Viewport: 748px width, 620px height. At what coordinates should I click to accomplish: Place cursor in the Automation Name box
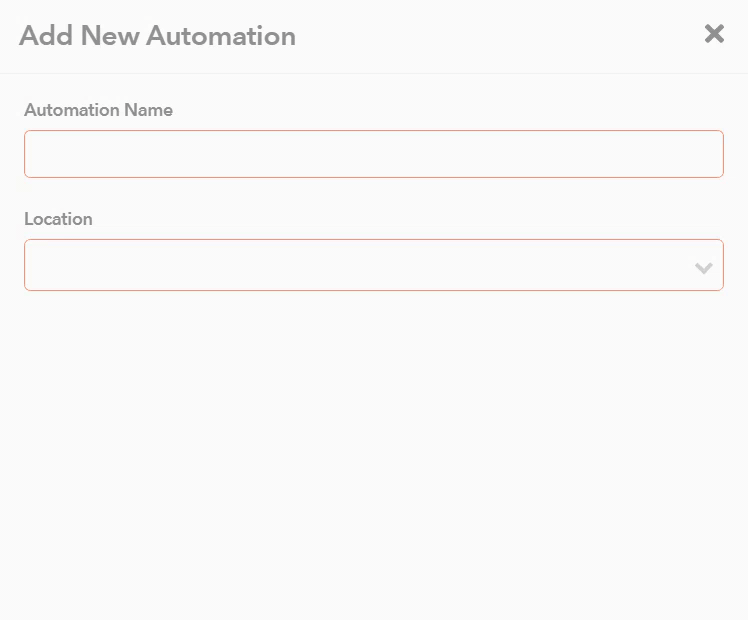coord(373,154)
